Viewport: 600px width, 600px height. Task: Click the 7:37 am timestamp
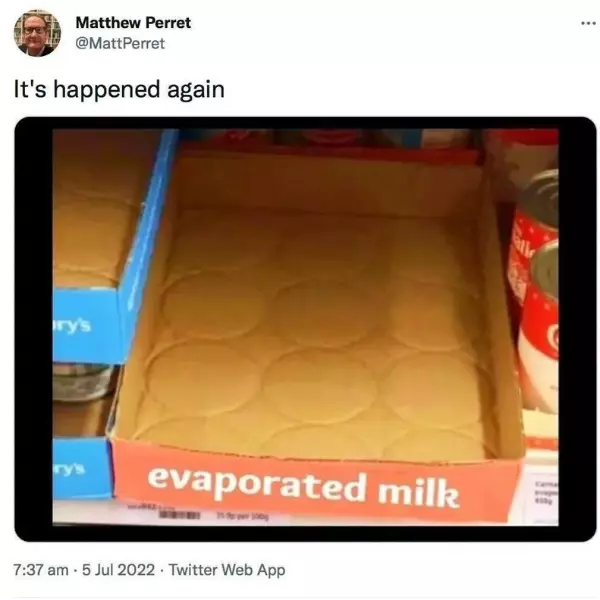click(x=41, y=569)
